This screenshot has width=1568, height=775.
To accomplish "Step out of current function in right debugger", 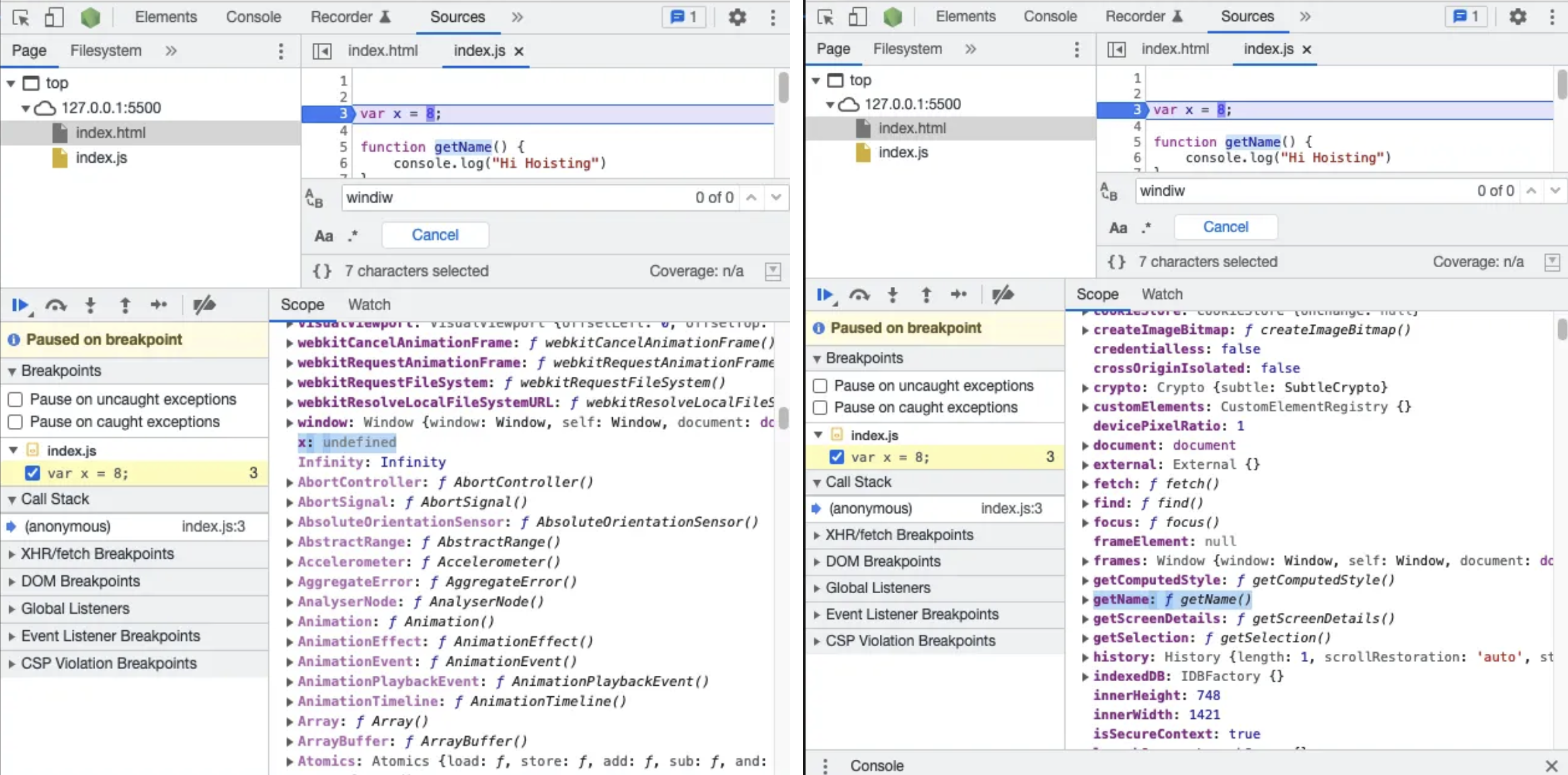I will pos(926,295).
